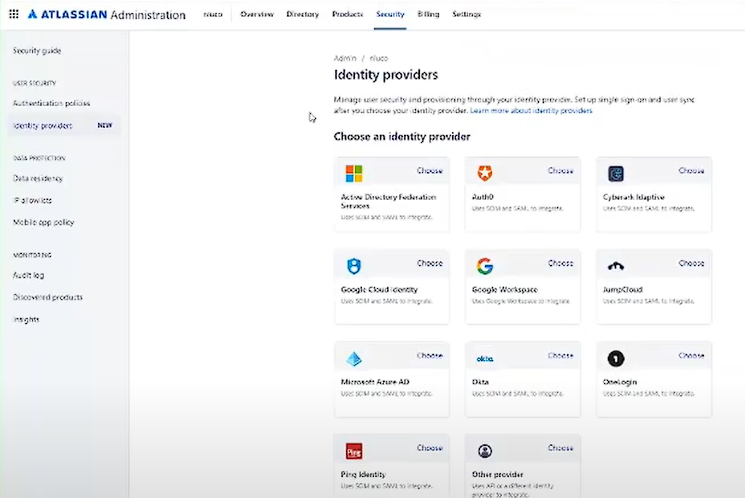Choose Google Workspace provider
The height and width of the screenshot is (498, 745).
click(x=561, y=263)
